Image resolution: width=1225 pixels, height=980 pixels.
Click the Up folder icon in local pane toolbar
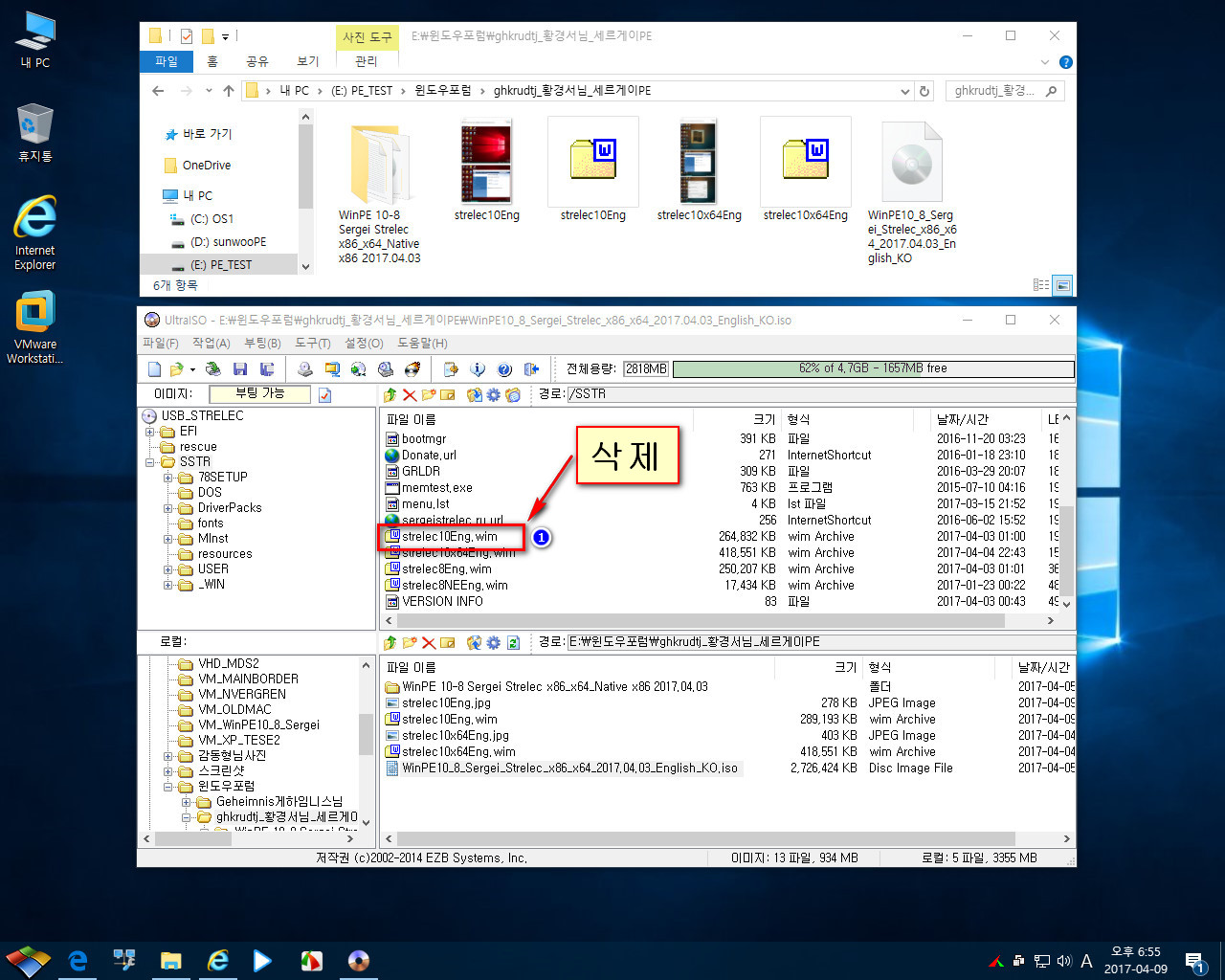[x=390, y=642]
